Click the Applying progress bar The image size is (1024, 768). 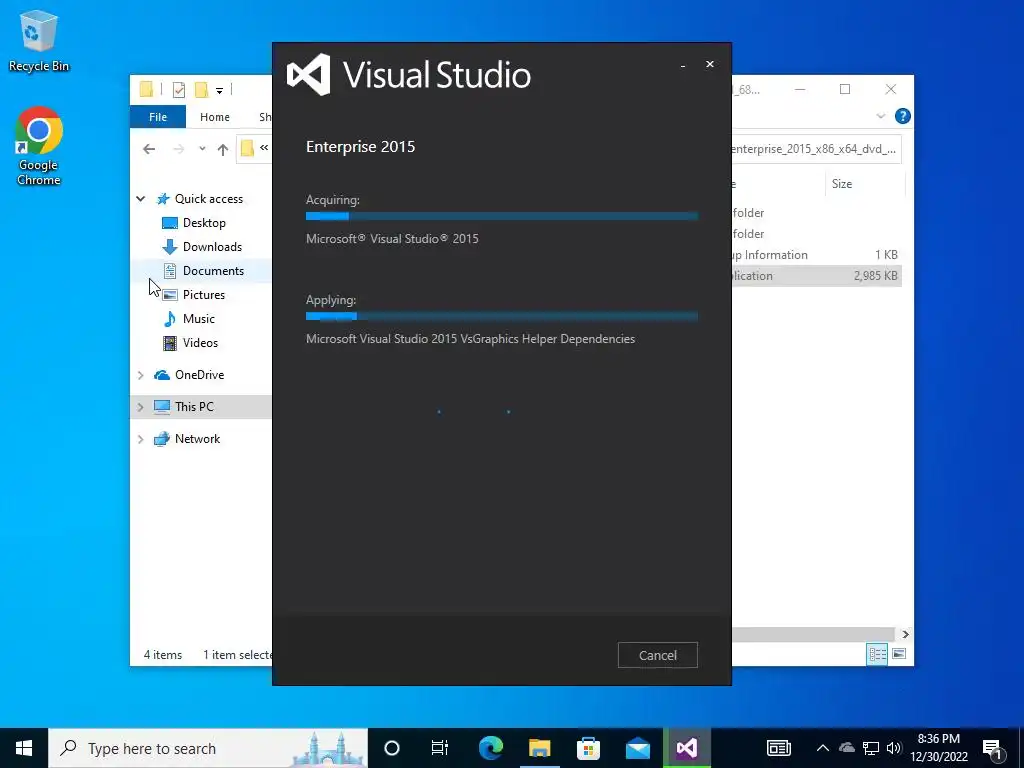coord(502,316)
